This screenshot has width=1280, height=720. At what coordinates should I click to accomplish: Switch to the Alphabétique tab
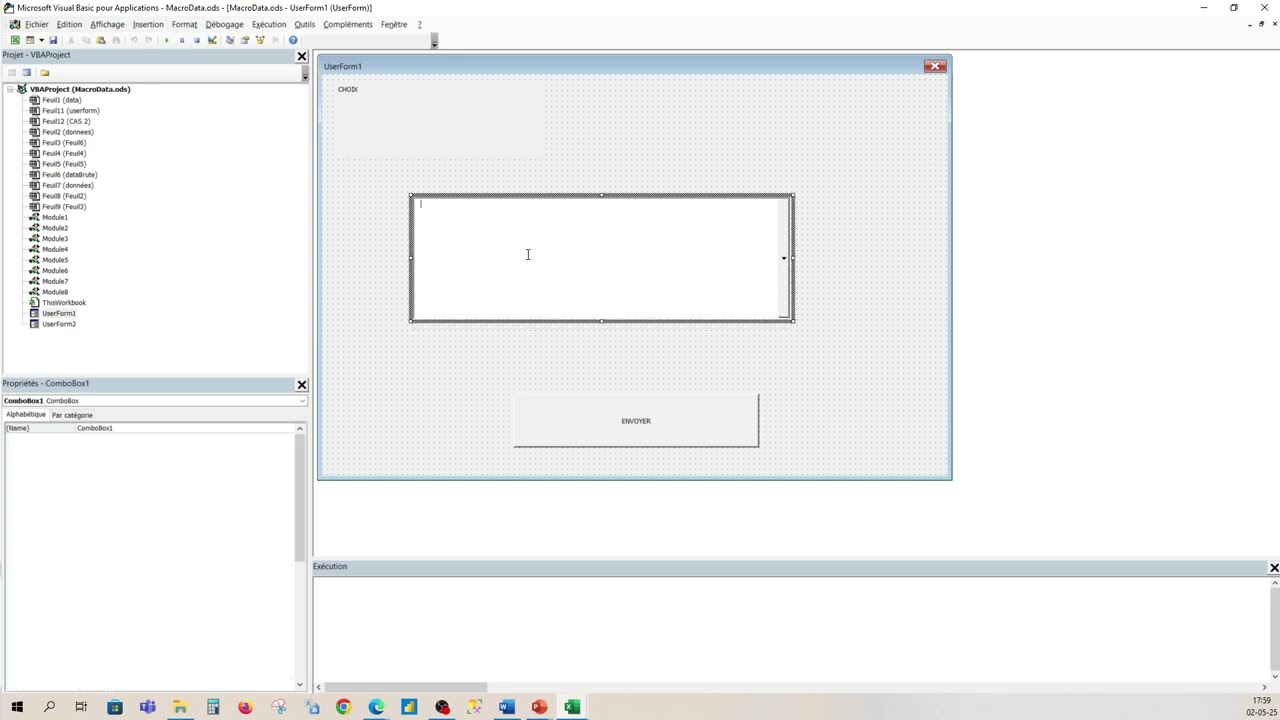click(26, 414)
